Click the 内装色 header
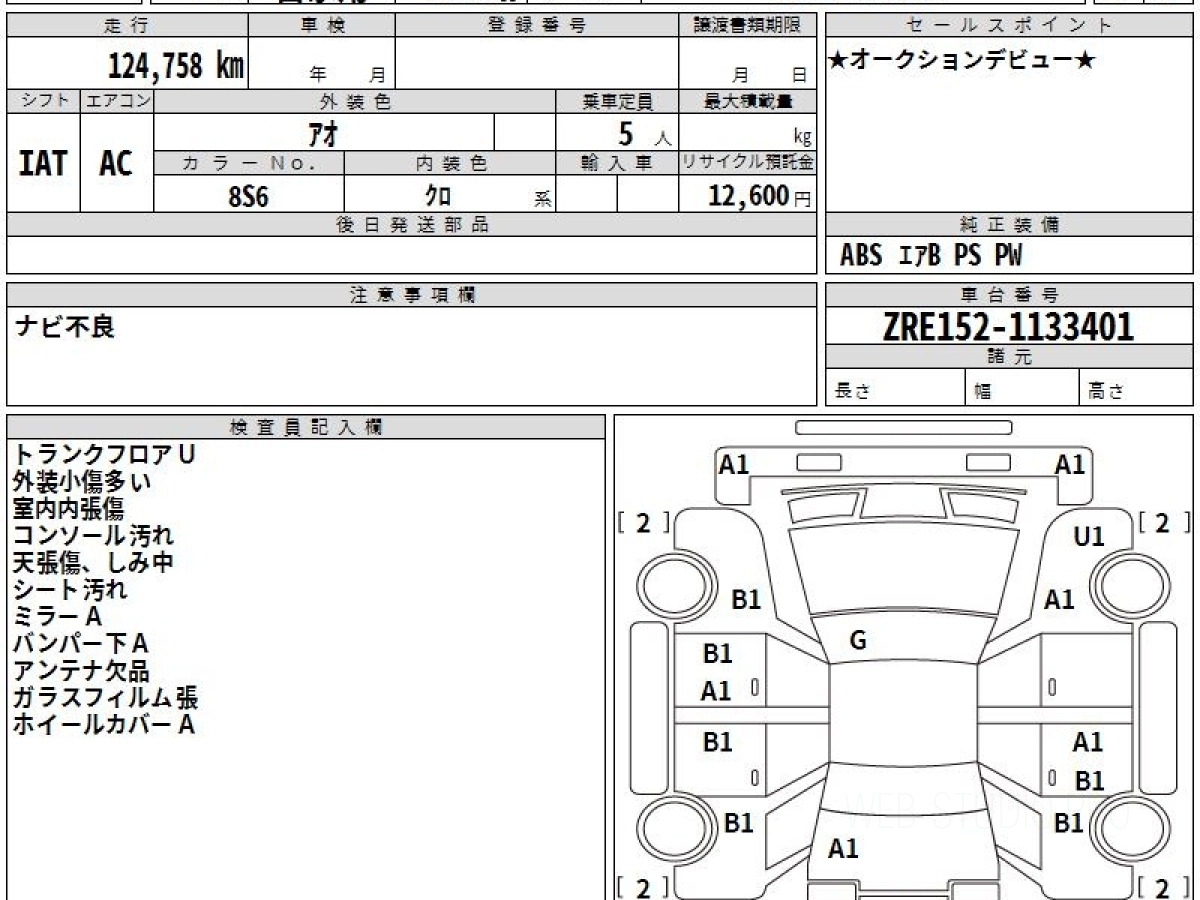 450,163
